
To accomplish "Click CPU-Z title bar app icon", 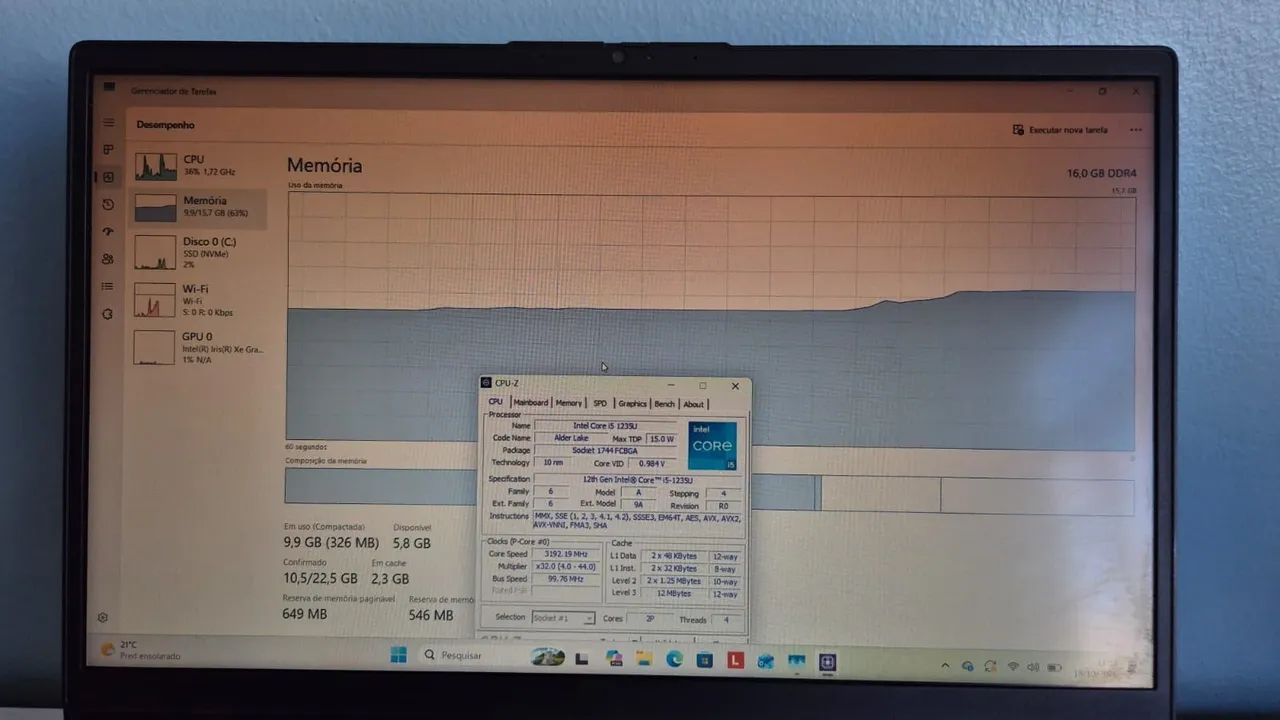I will click(x=486, y=382).
